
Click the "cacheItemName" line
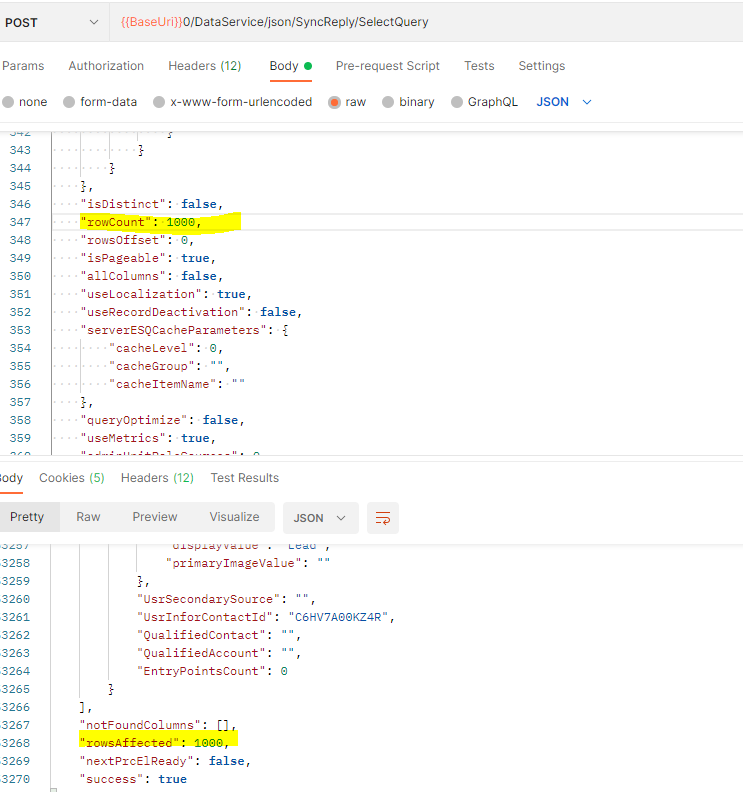[x=177, y=384]
